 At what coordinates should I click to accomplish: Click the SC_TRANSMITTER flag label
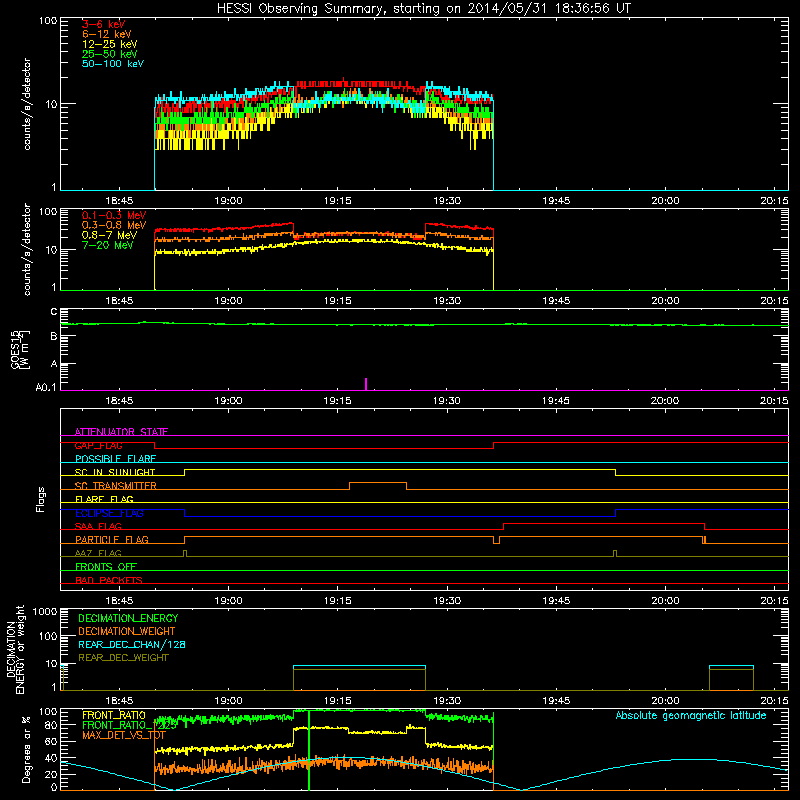pyautogui.click(x=115, y=486)
